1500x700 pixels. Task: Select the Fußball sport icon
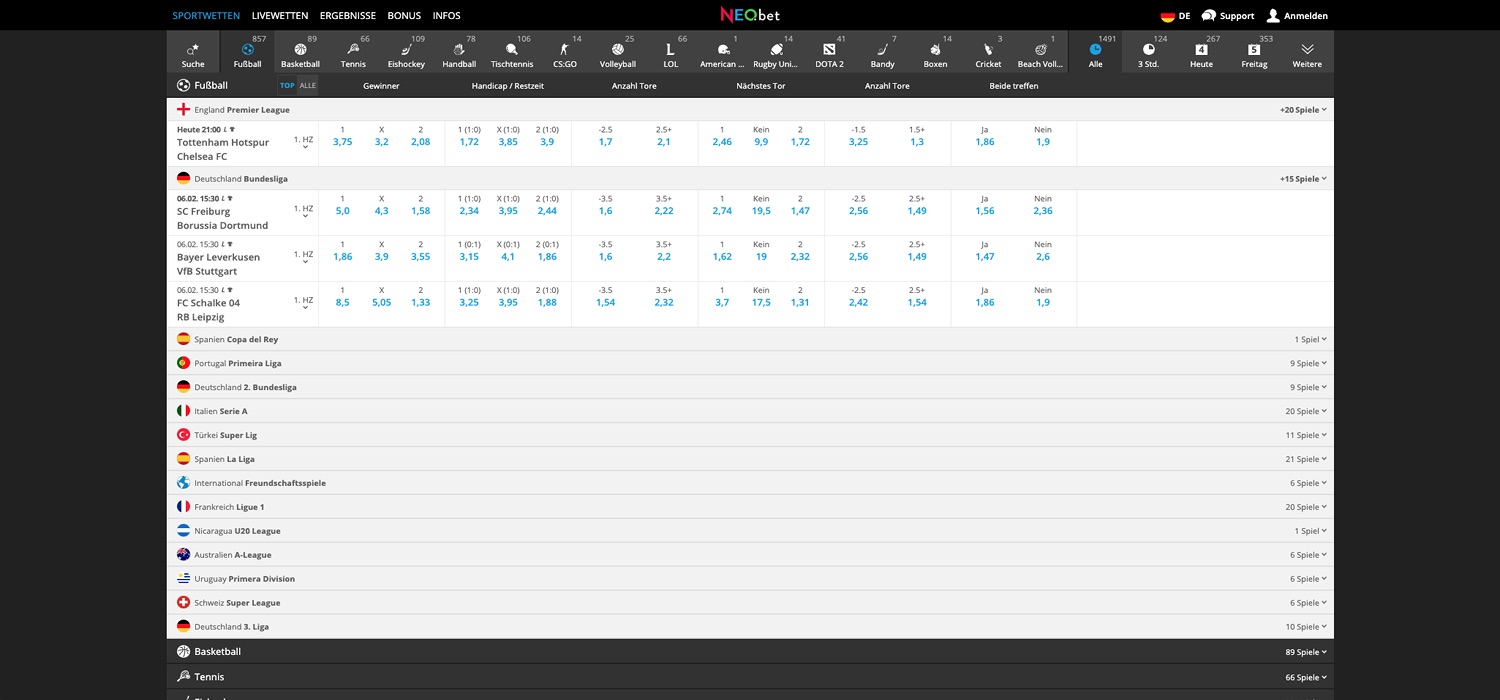(x=247, y=52)
